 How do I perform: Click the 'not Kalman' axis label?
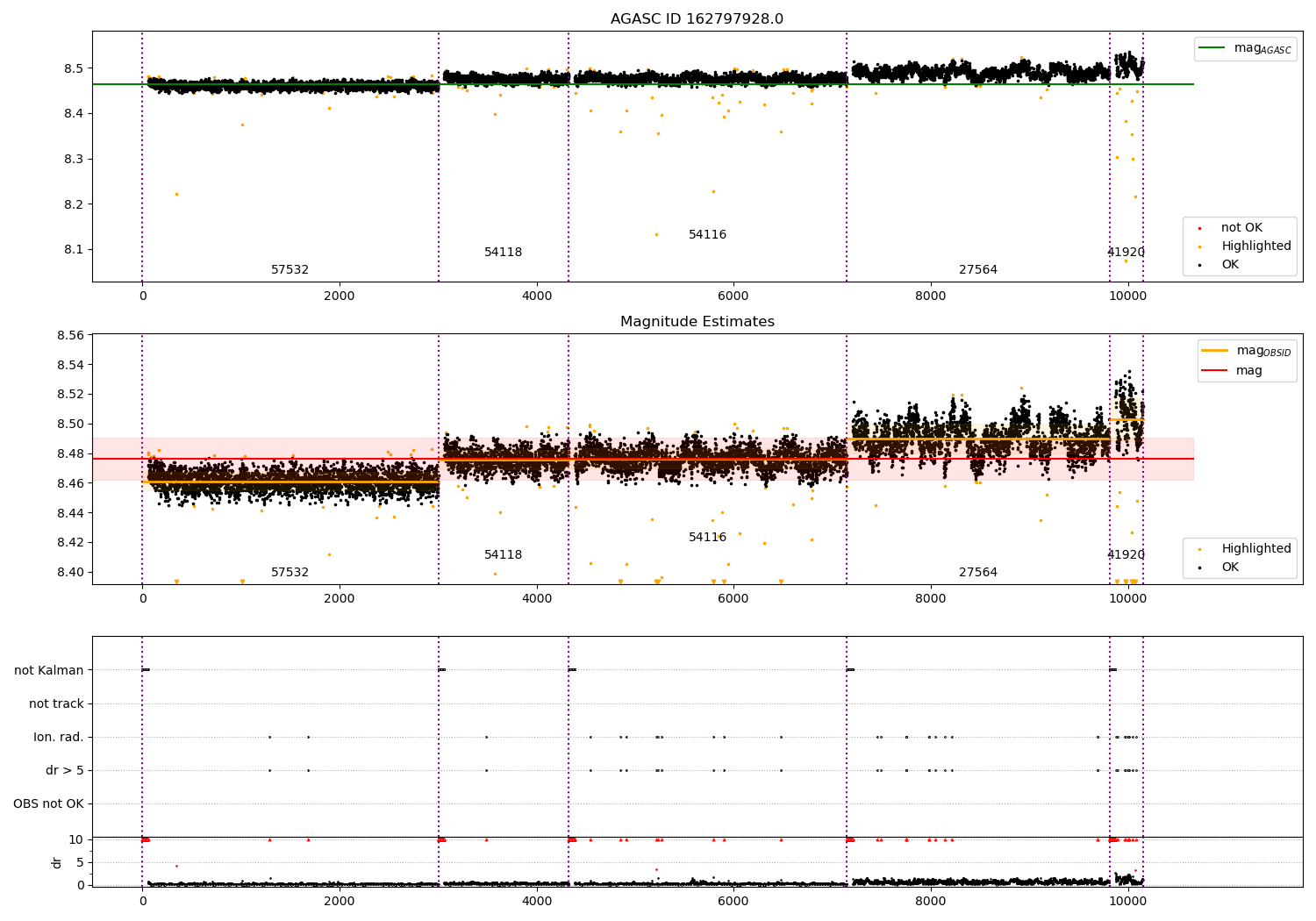coord(49,671)
